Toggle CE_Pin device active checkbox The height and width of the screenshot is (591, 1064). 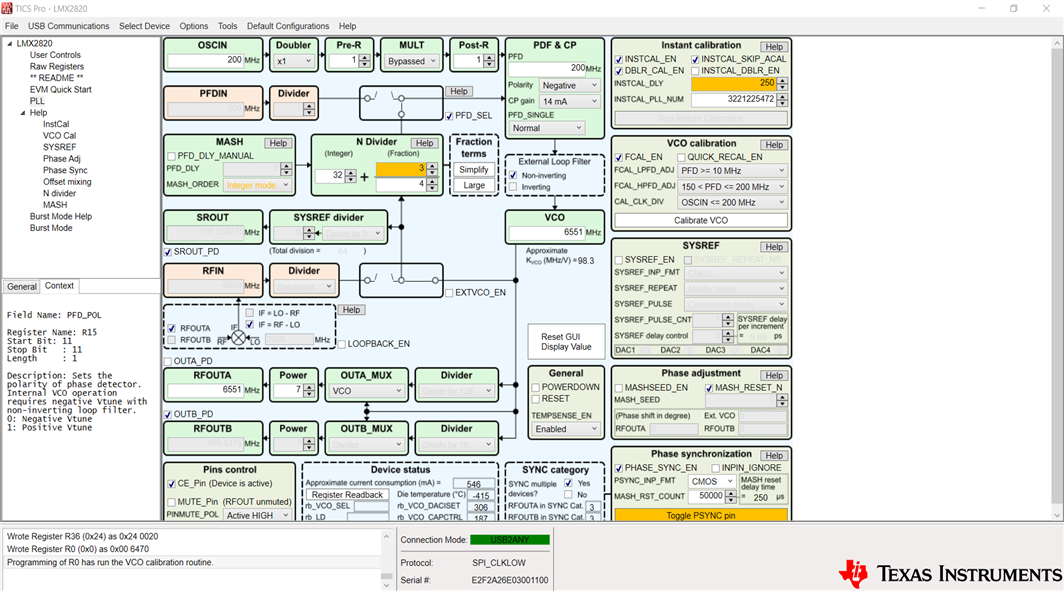[172, 484]
